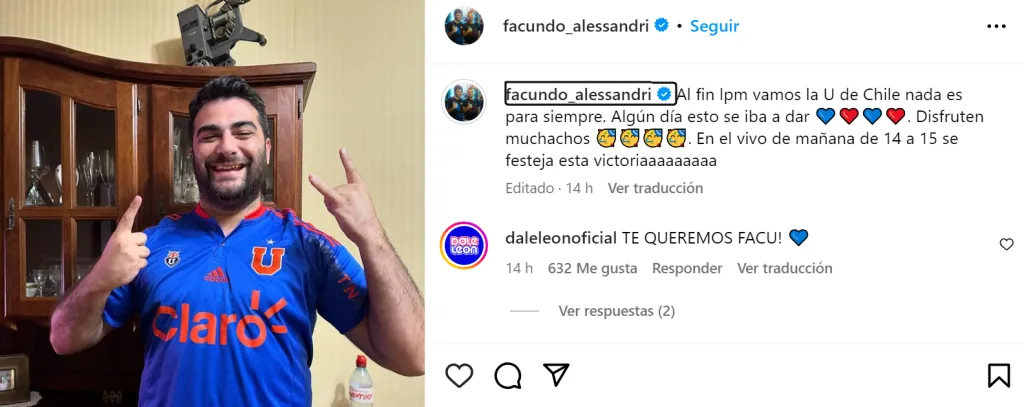Like the post with the heart icon
1024x407 pixels.
(459, 376)
